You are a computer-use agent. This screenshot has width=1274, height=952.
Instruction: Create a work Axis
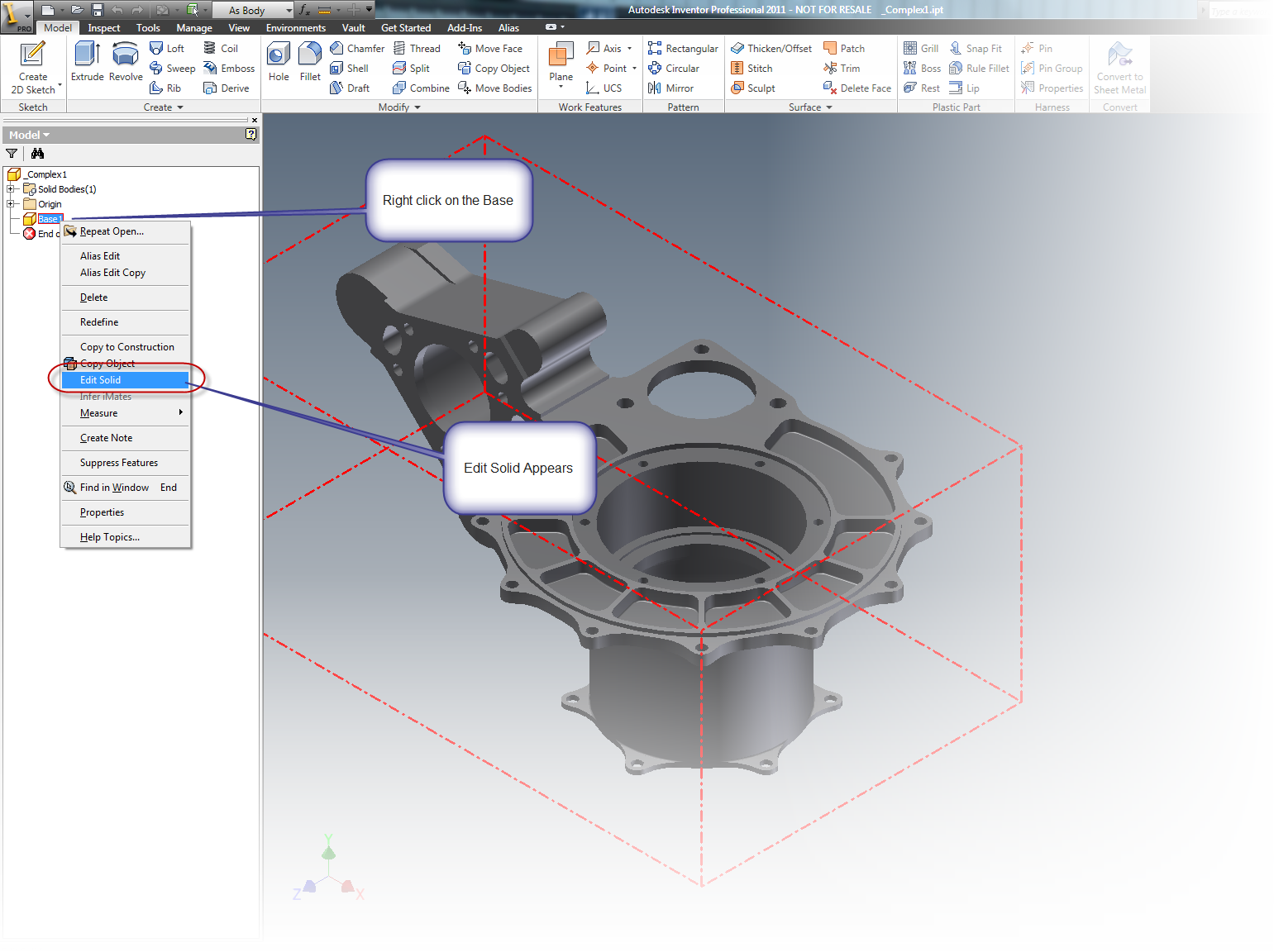604,49
